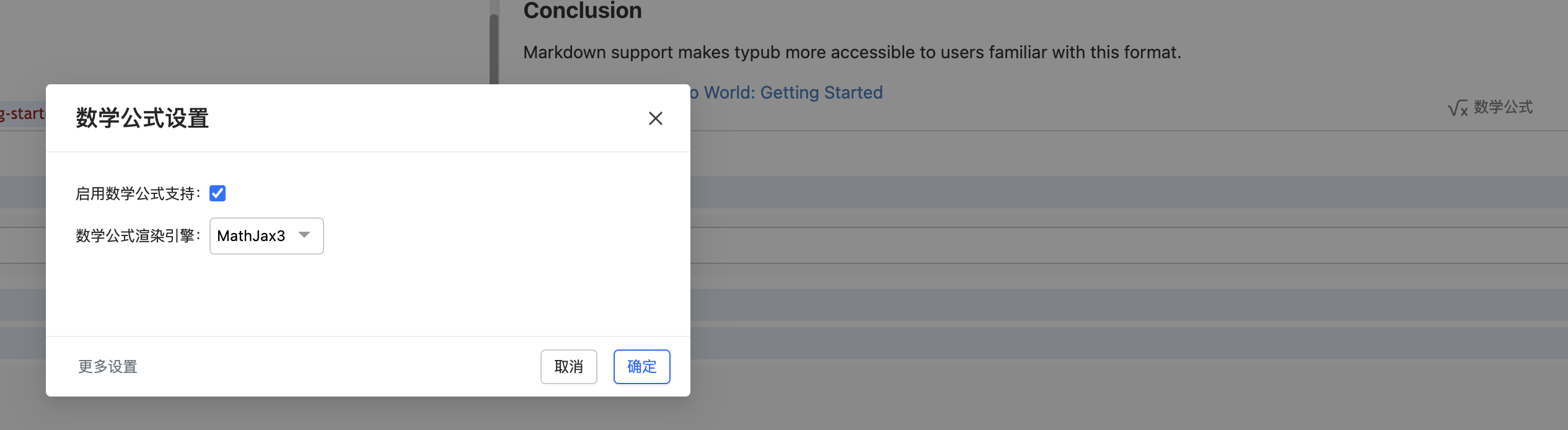Click the 数学公式 toolbar label

click(1503, 107)
